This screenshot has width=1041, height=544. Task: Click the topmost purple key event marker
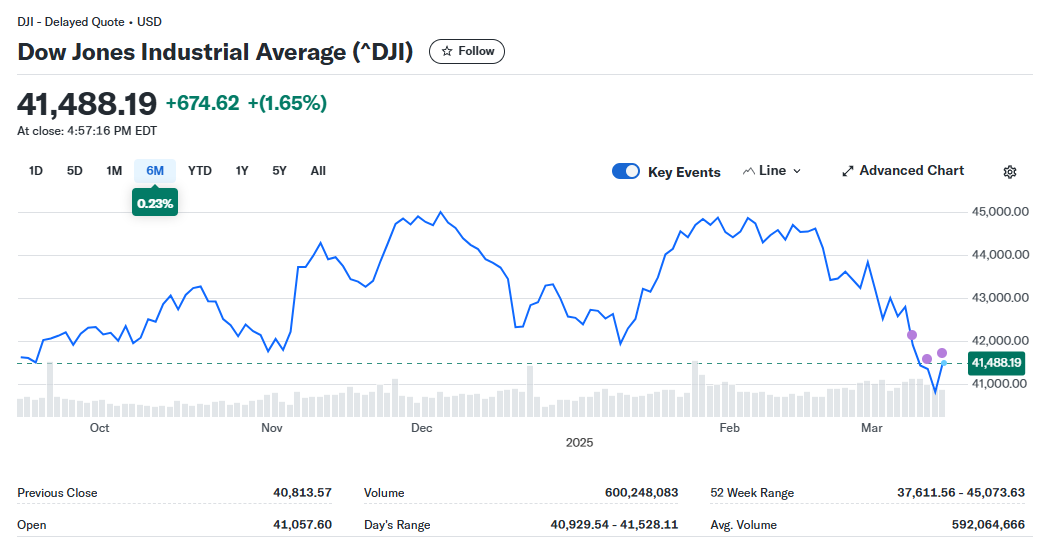(912, 335)
